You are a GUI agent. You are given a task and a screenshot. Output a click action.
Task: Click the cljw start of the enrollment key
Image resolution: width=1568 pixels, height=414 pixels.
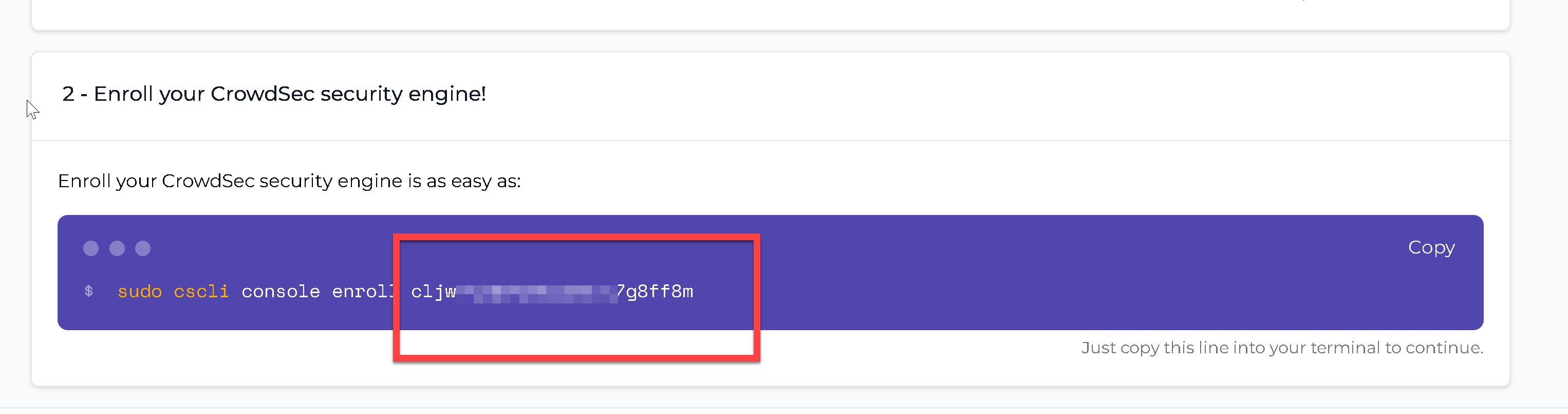point(434,292)
